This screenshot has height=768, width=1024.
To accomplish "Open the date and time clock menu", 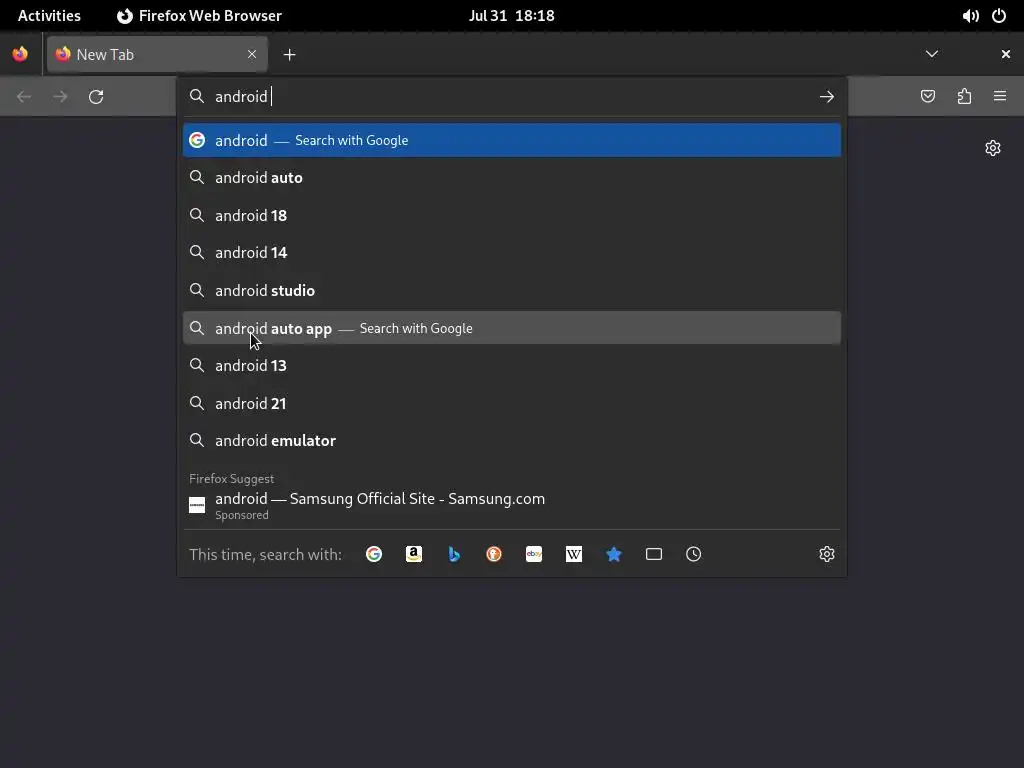I will (511, 16).
